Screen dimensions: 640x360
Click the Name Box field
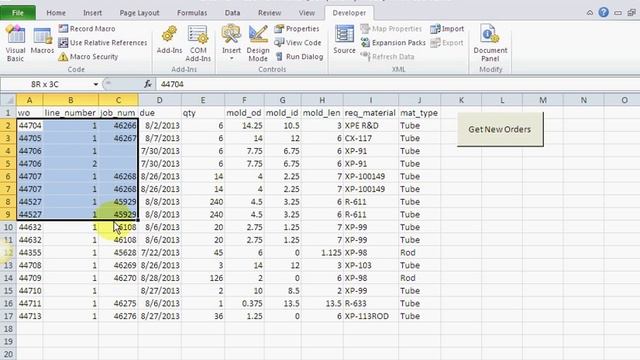click(46, 84)
